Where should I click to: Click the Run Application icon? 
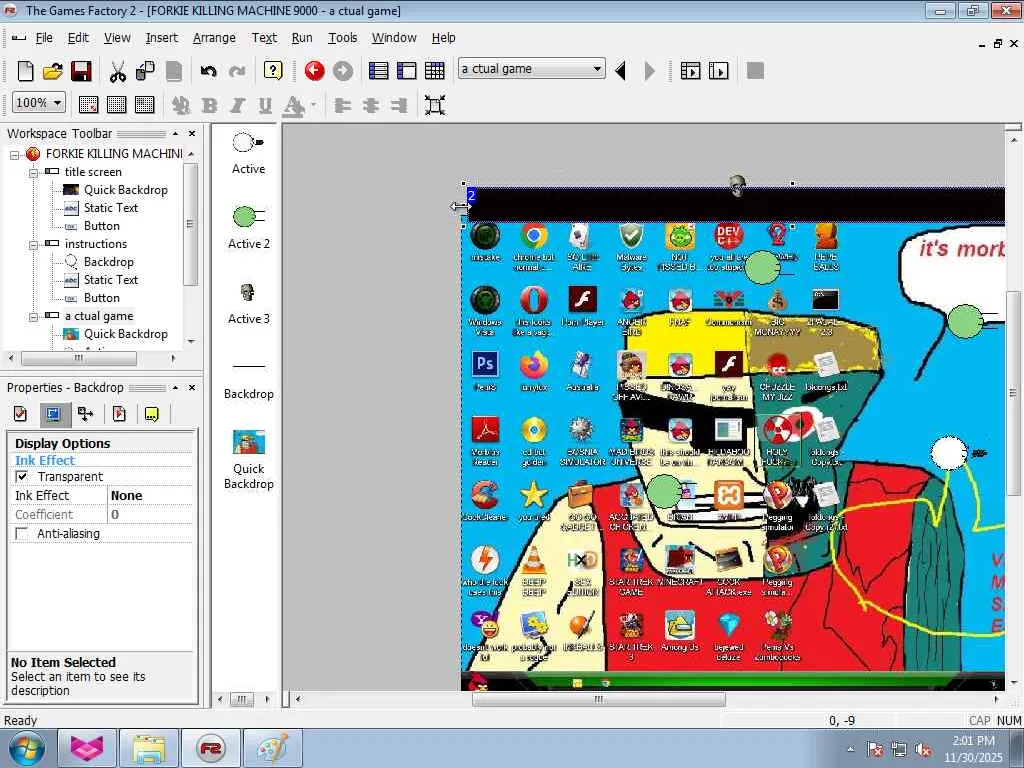(690, 71)
